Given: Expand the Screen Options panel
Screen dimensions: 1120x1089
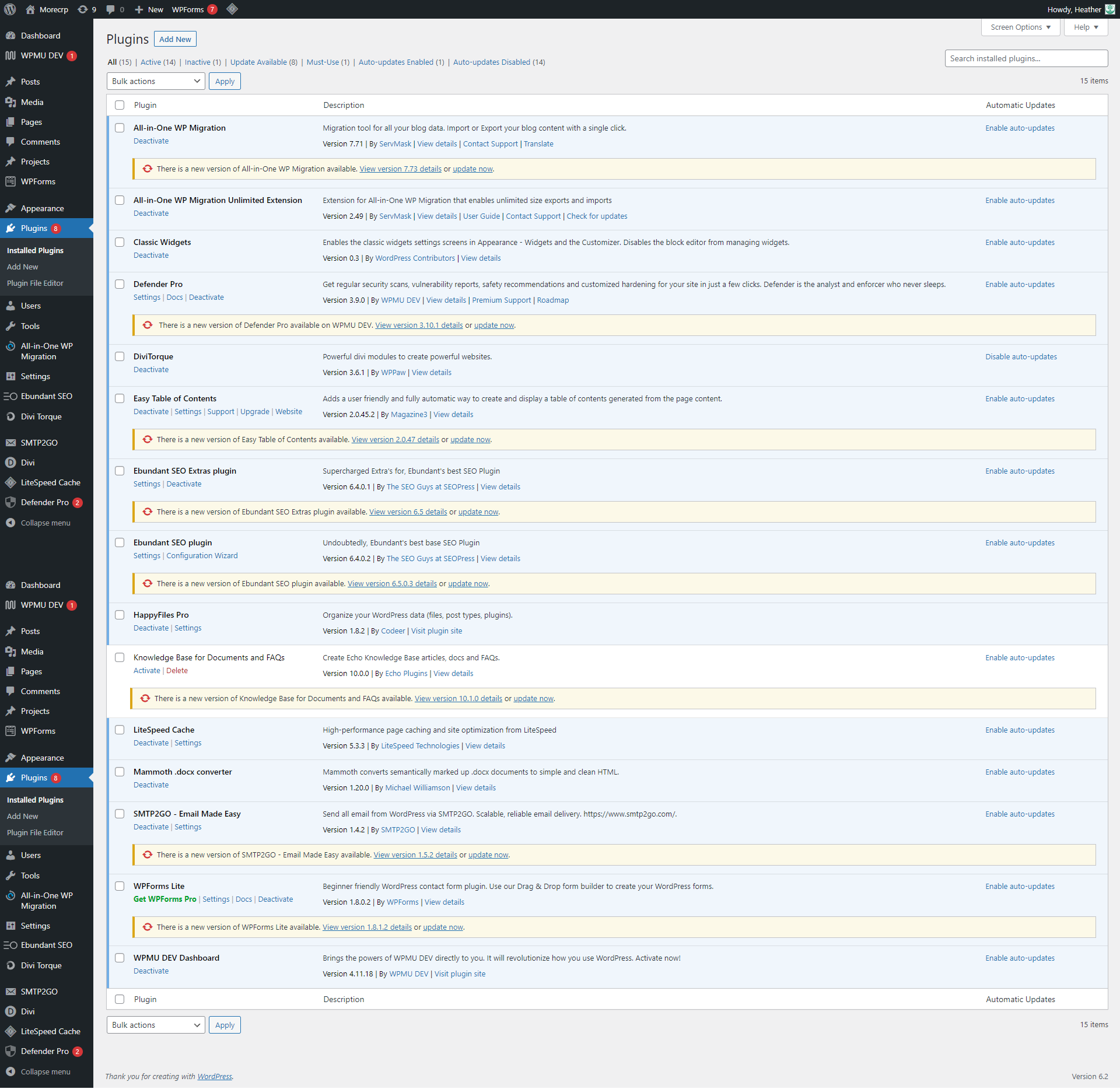Looking at the screenshot, I should [x=1020, y=27].
